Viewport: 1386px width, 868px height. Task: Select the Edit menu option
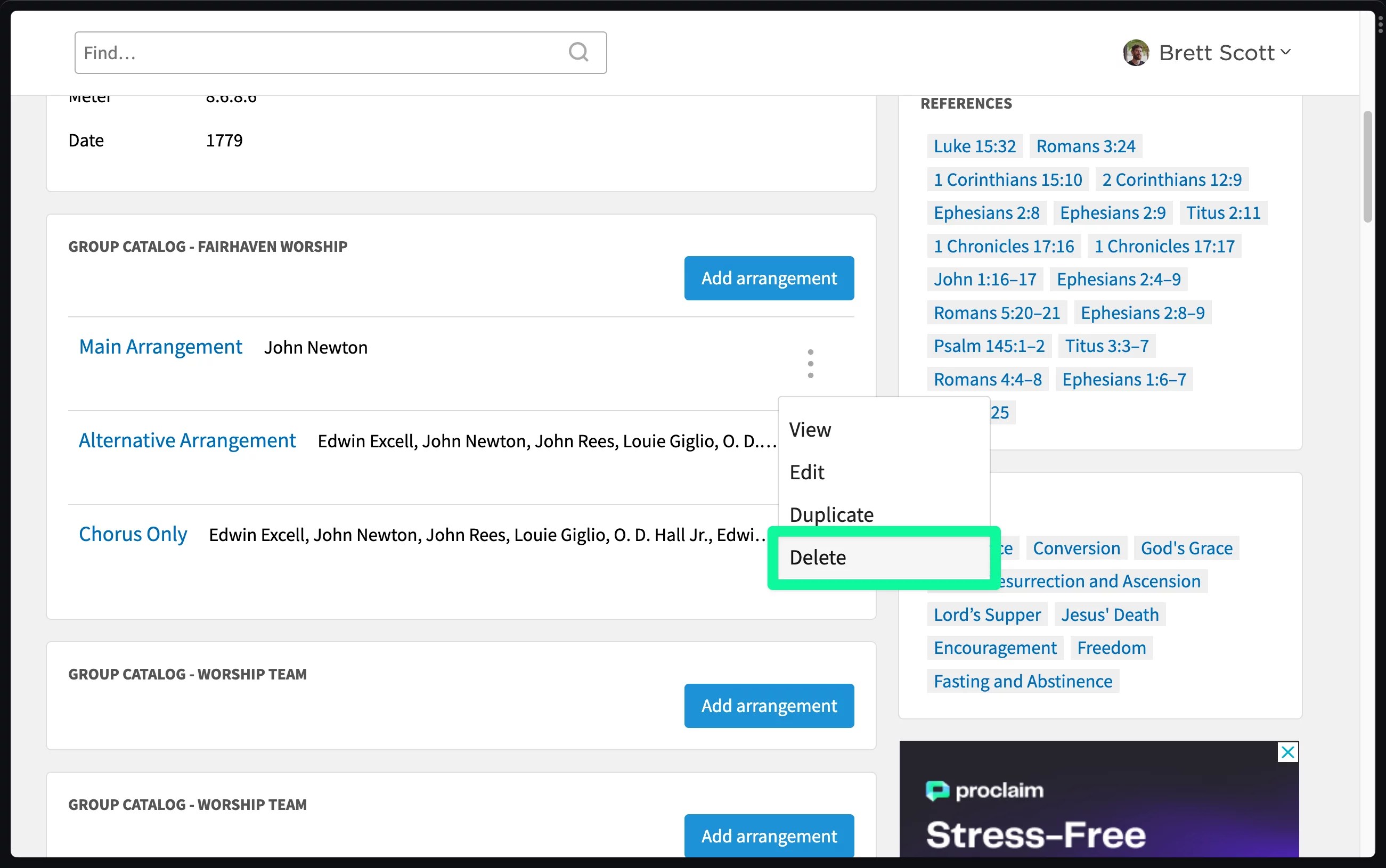pos(806,472)
